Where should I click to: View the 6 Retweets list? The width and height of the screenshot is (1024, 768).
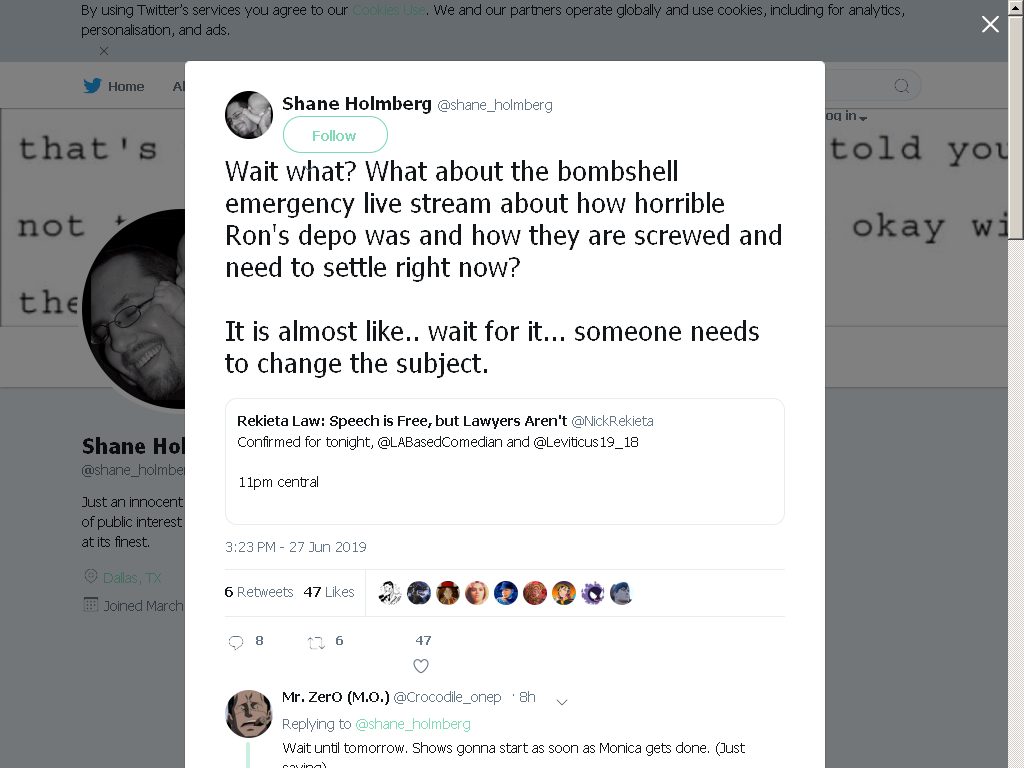tap(259, 592)
